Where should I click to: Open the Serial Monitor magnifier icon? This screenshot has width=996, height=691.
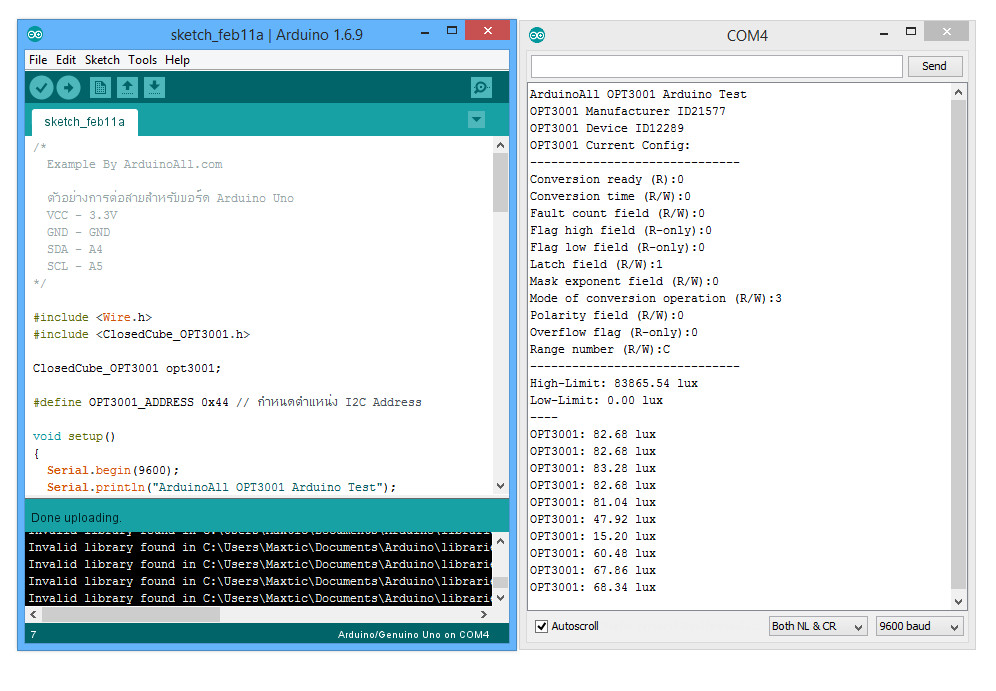coord(481,88)
